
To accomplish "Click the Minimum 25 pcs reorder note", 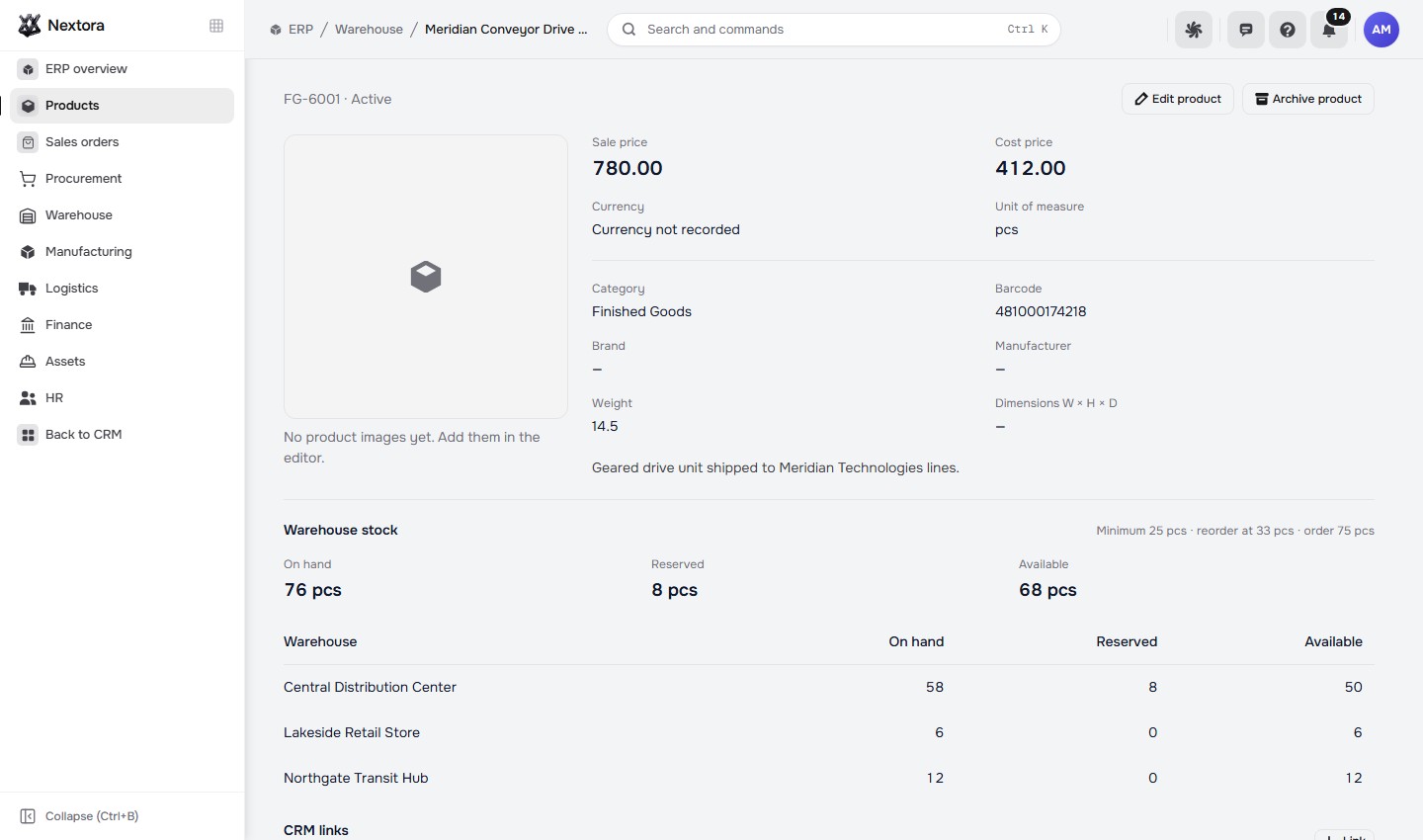I will pyautogui.click(x=1235, y=531).
